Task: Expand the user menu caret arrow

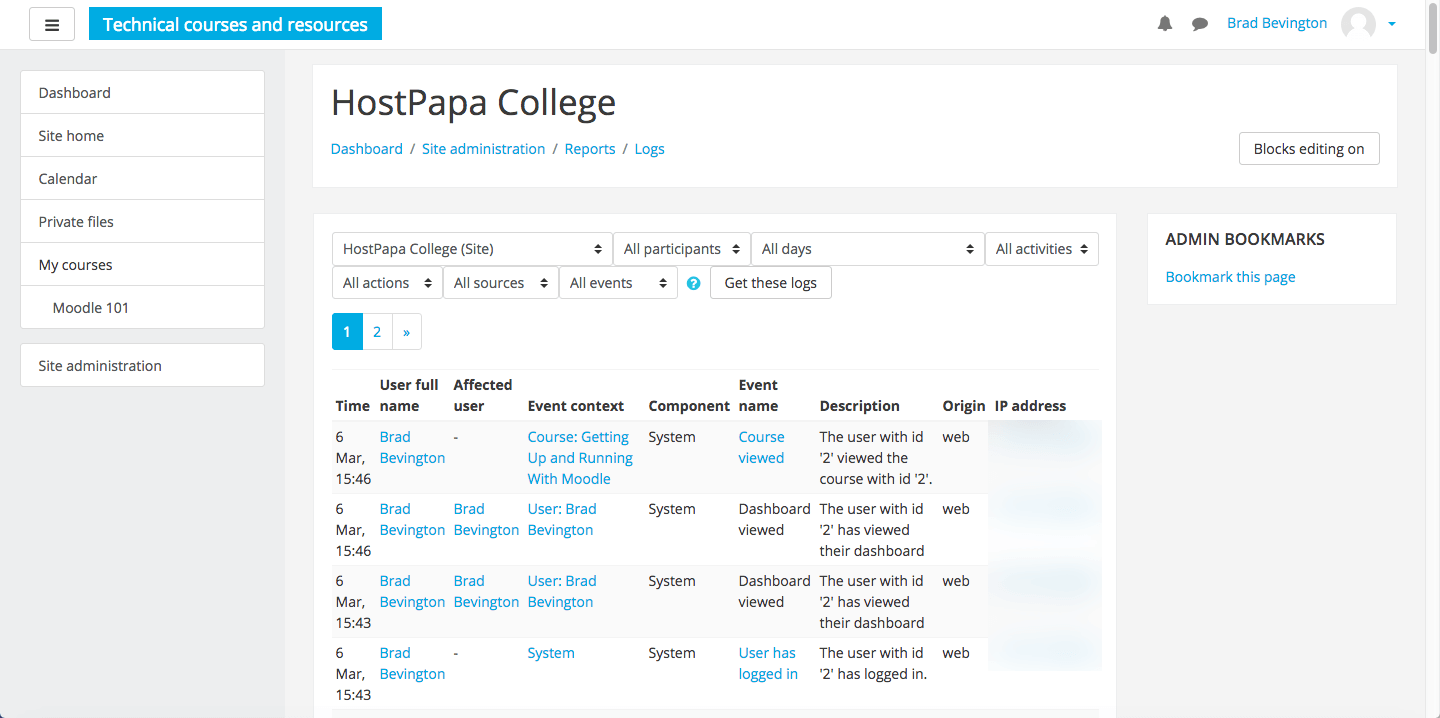Action: (x=1392, y=24)
